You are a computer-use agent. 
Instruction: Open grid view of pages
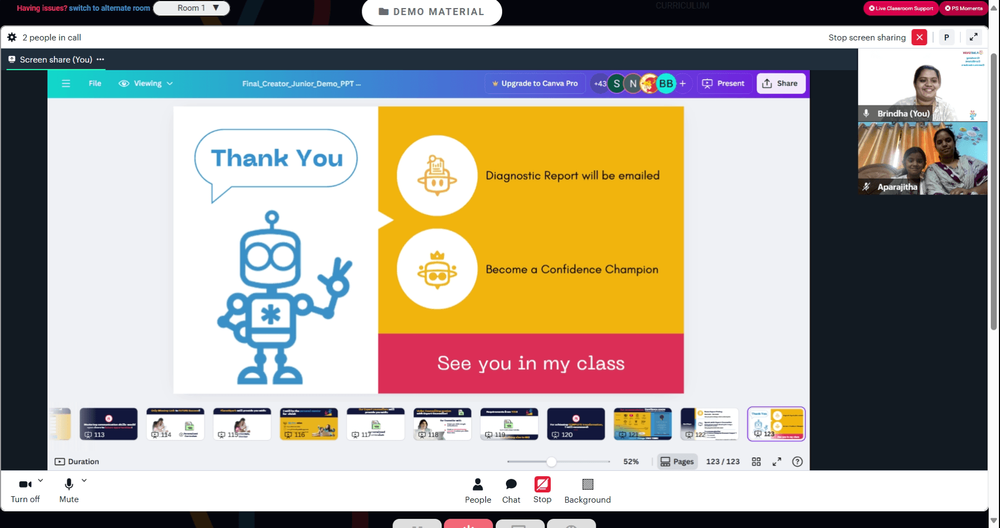(x=756, y=462)
